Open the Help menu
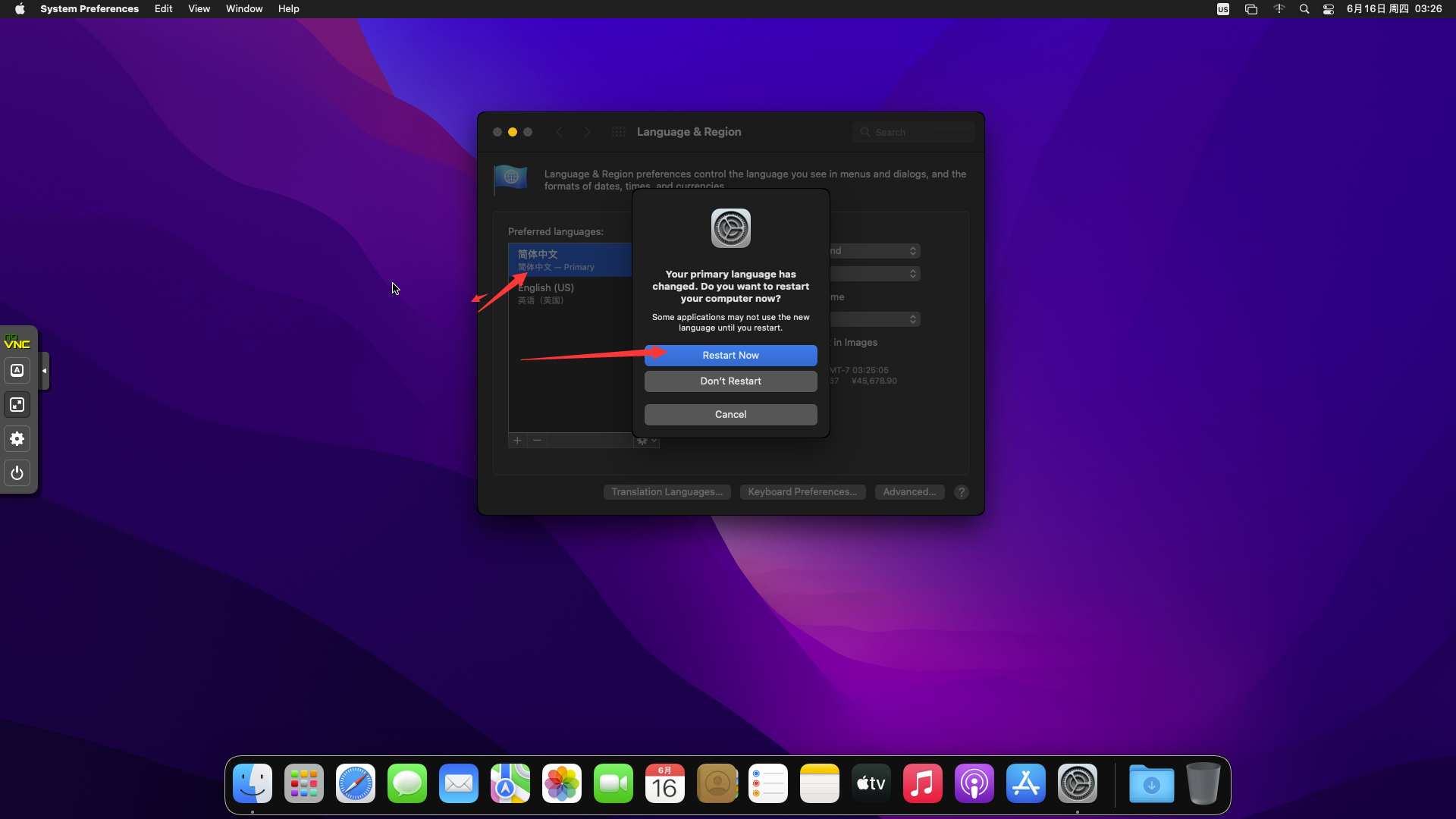The image size is (1456, 819). pyautogui.click(x=289, y=9)
